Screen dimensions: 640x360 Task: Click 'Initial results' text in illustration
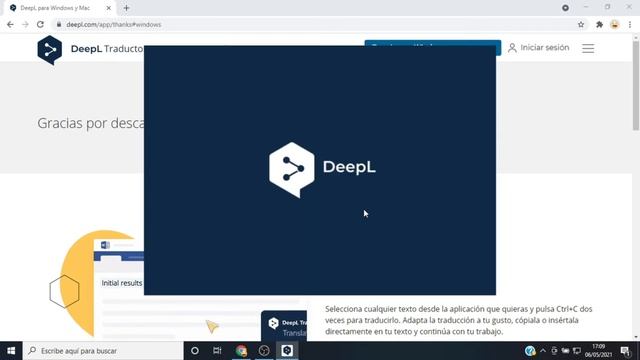point(122,283)
